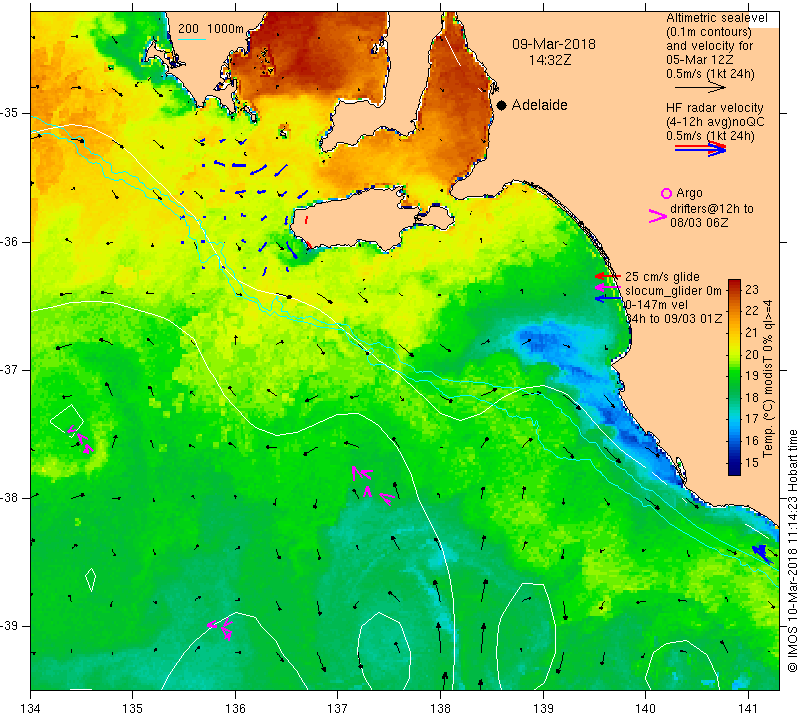Click latitude axis label '-39'
The image size is (800, 720).
pos(10,626)
